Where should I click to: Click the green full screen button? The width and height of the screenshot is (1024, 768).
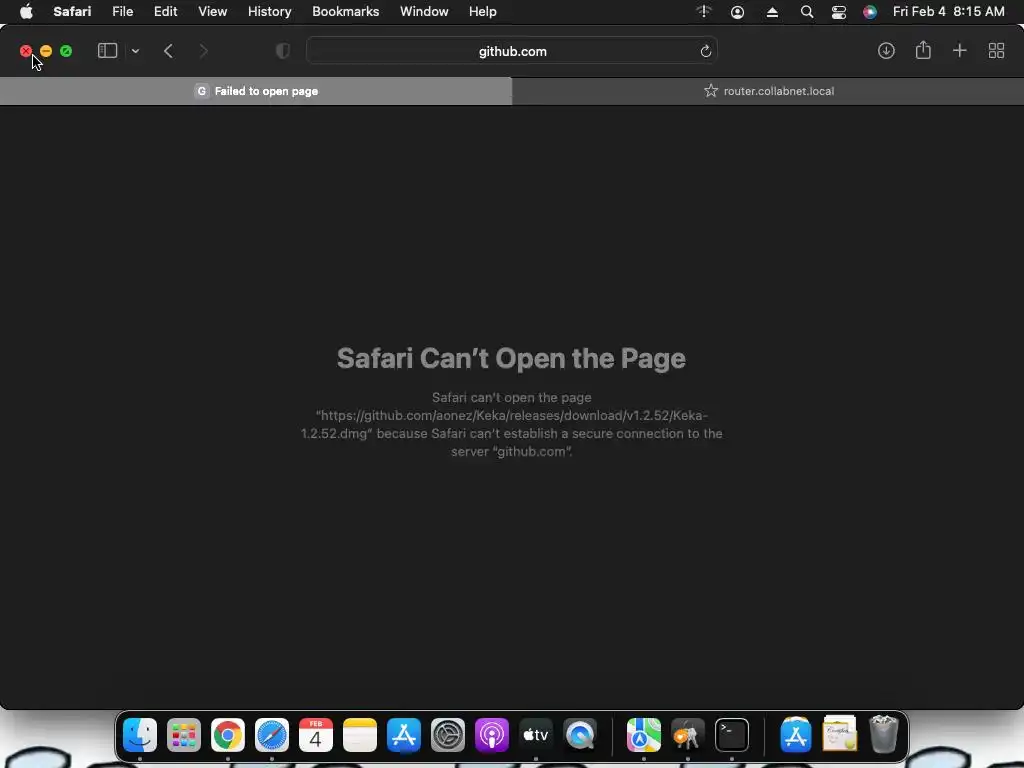(66, 51)
